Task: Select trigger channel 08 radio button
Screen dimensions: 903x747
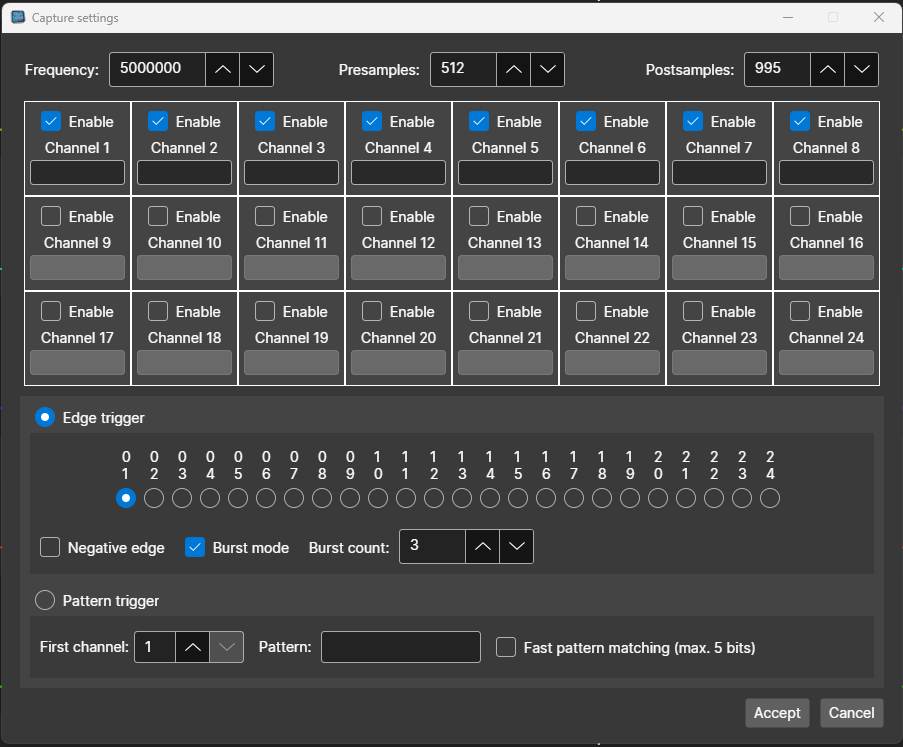Action: pyautogui.click(x=322, y=498)
